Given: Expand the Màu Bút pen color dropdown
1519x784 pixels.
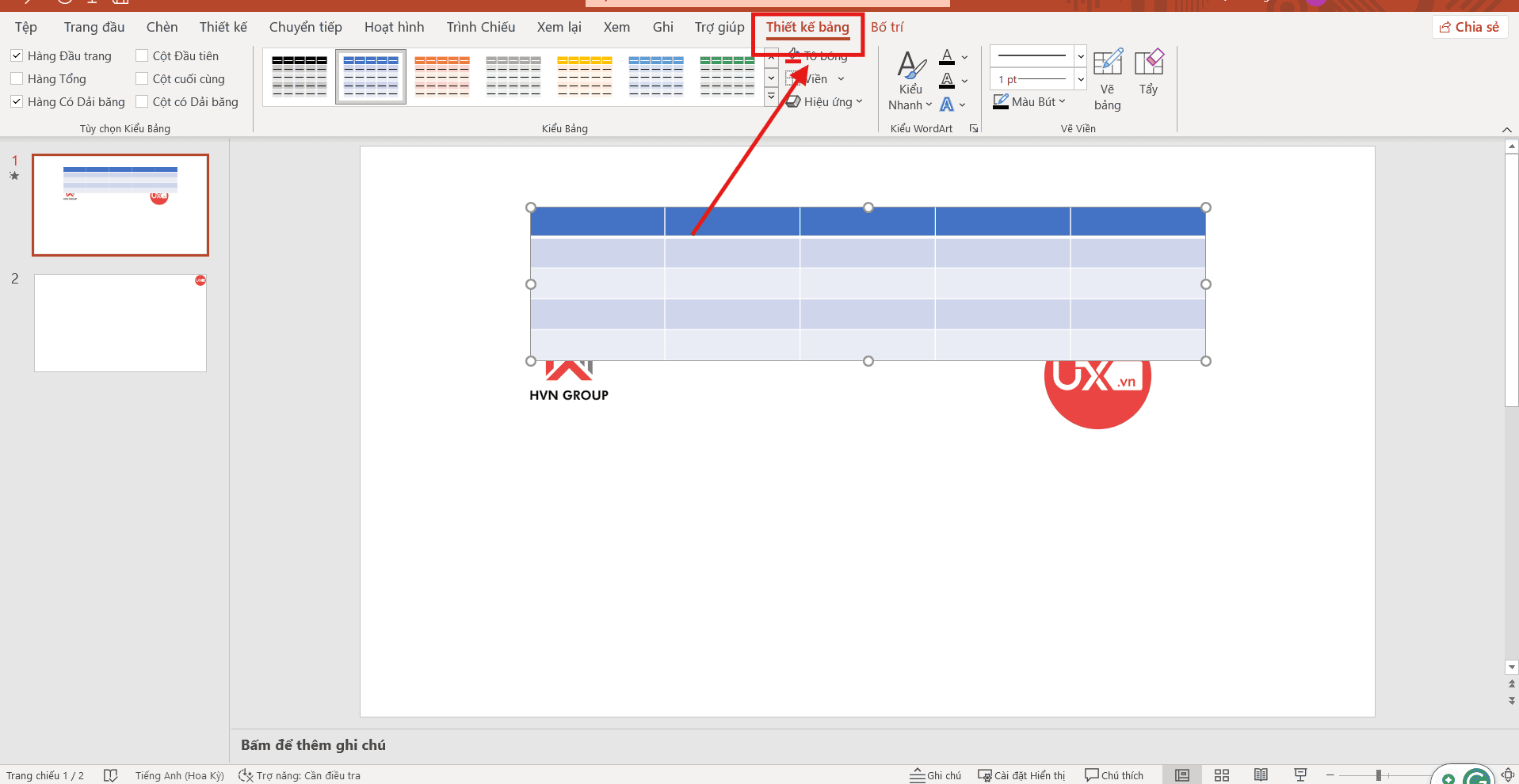Looking at the screenshot, I should coord(1062,102).
